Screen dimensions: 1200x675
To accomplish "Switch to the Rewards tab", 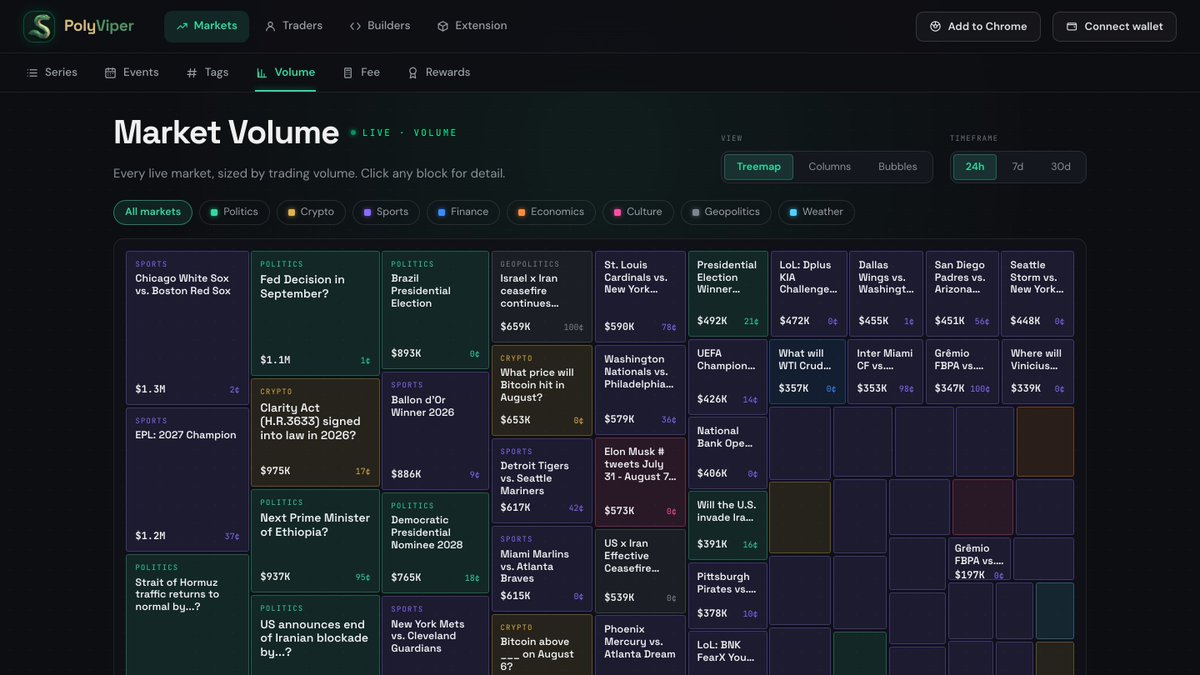I will point(438,73).
